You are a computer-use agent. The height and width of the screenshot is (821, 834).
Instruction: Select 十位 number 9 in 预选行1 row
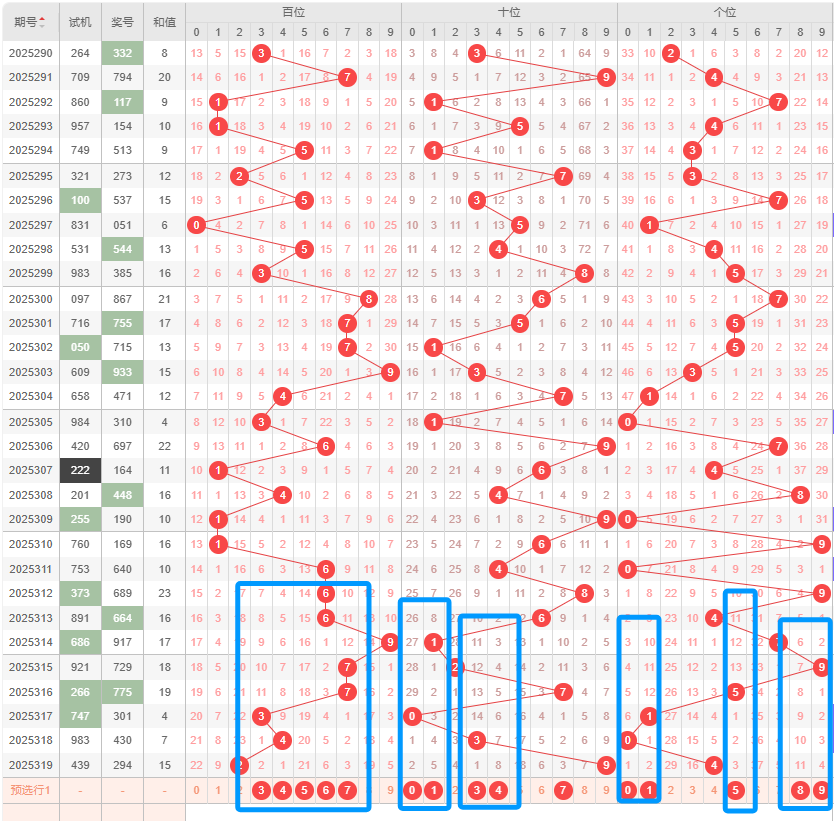(x=606, y=790)
